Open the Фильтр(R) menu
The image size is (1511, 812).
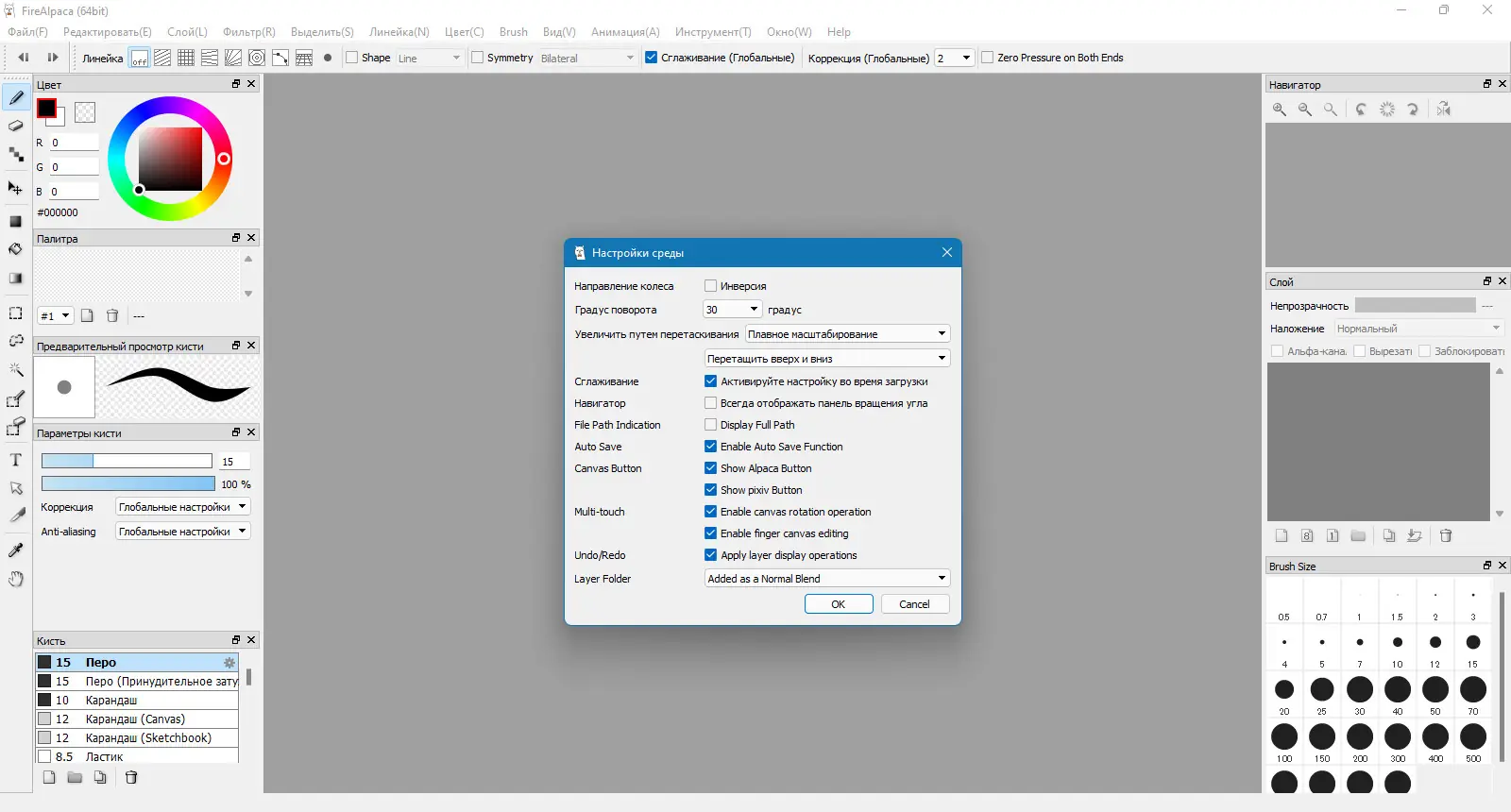[249, 32]
